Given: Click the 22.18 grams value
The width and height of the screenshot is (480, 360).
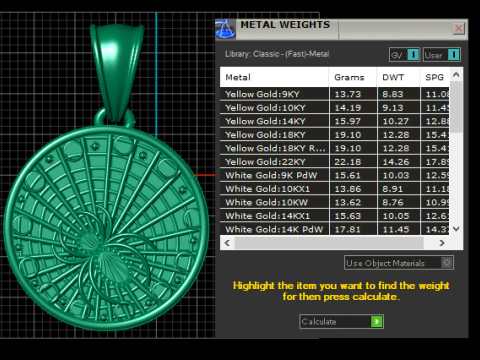Looking at the screenshot, I should coord(348,162).
